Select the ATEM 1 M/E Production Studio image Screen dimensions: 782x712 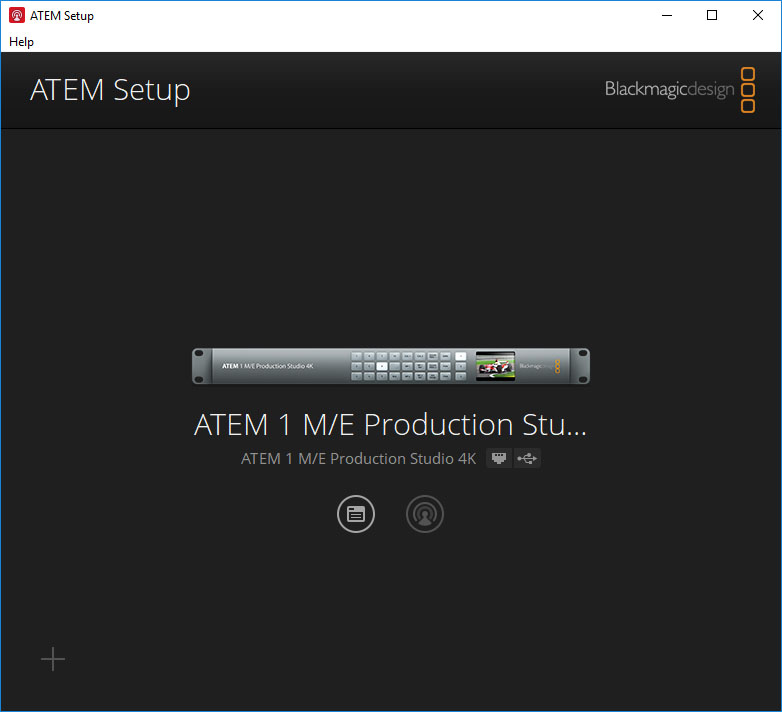tap(391, 366)
